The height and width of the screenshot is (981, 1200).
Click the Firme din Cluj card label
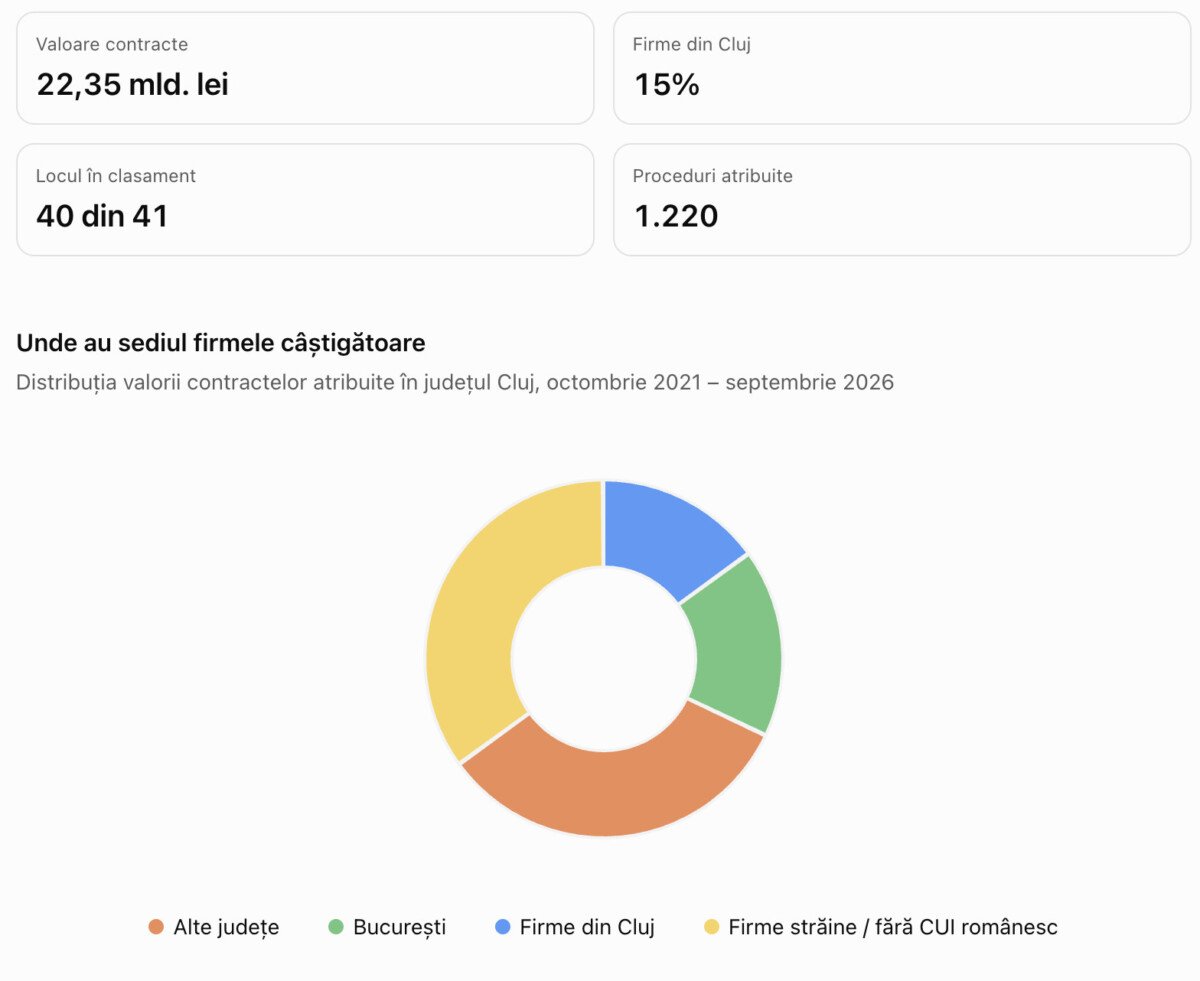[x=692, y=44]
